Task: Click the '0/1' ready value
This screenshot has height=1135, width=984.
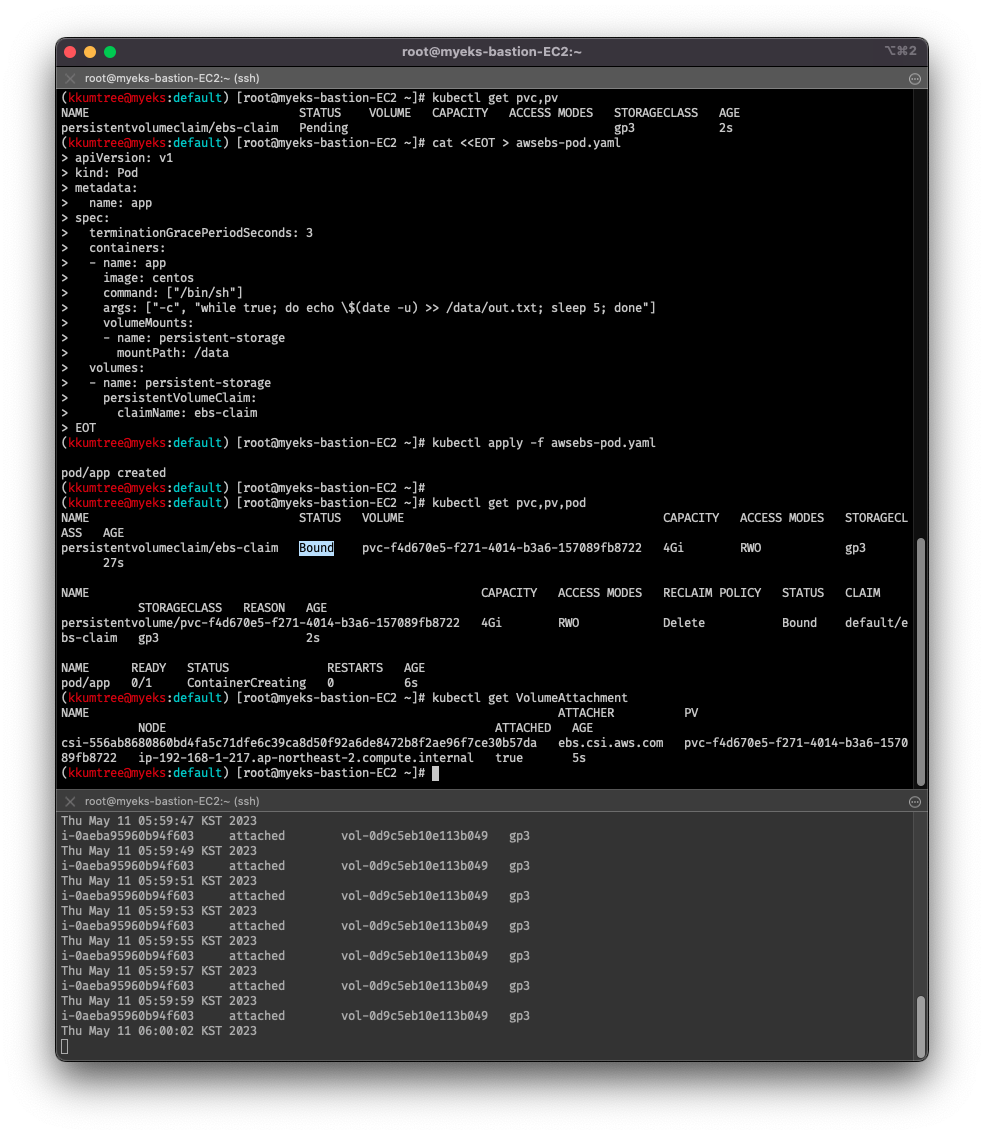Action: pyautogui.click(x=142, y=683)
